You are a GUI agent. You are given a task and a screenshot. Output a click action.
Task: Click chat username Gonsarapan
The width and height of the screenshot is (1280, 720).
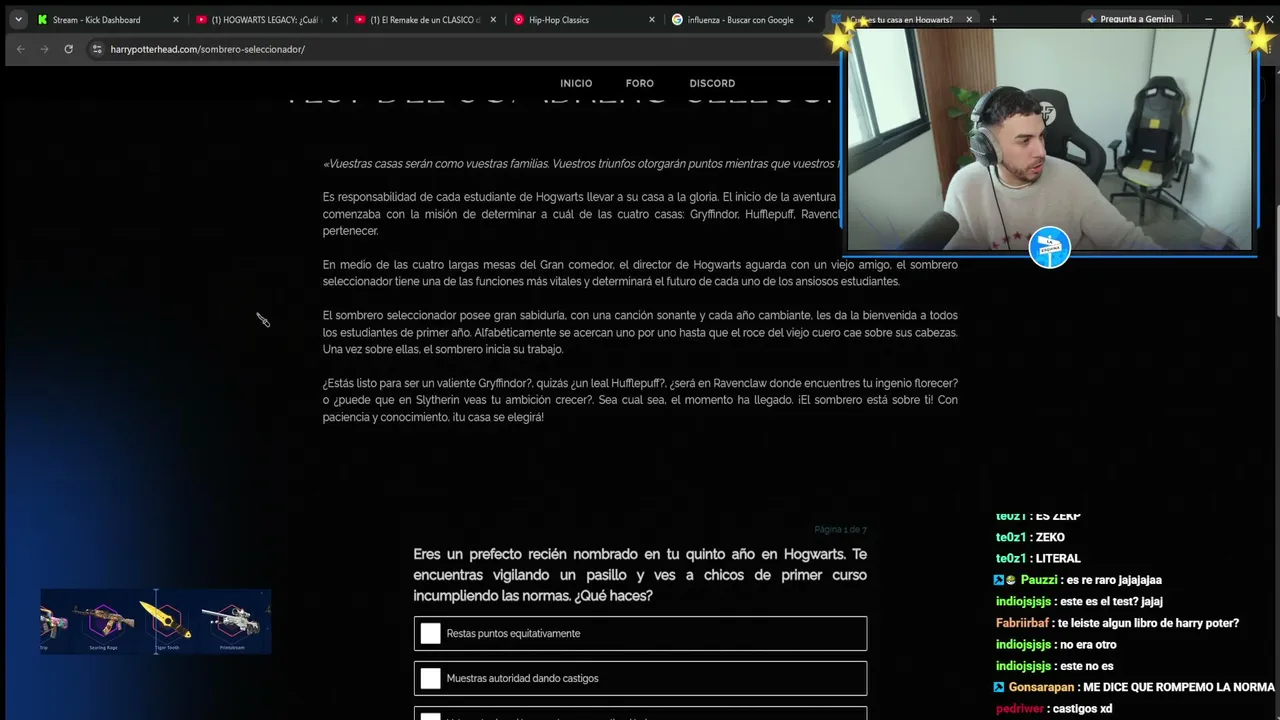pyautogui.click(x=1041, y=687)
